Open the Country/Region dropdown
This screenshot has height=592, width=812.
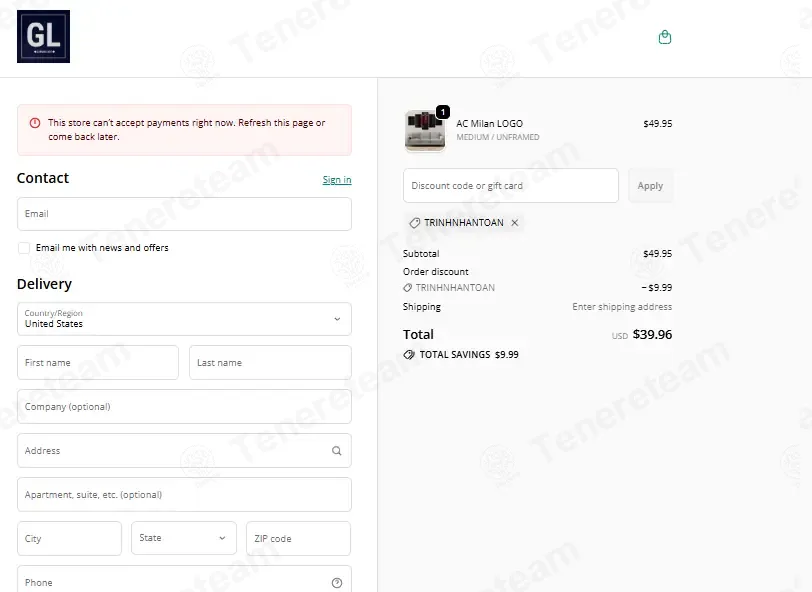click(184, 319)
